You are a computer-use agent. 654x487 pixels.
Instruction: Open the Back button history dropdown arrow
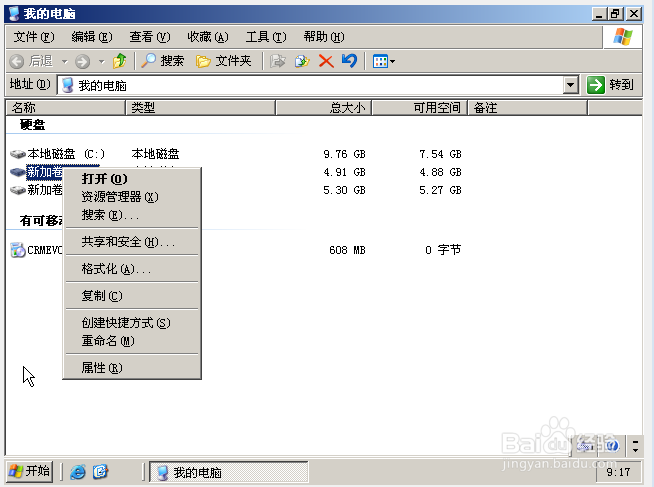pyautogui.click(x=64, y=62)
